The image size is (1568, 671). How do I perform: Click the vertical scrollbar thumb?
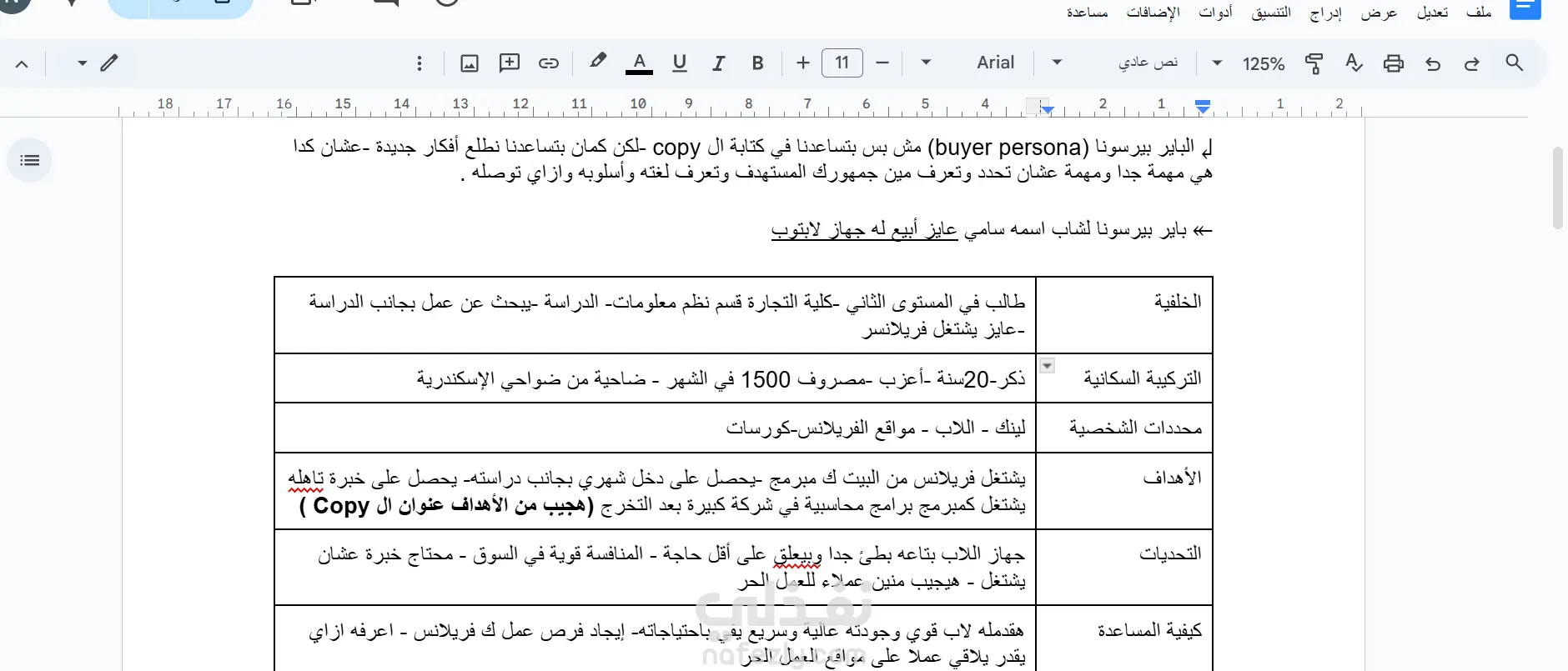pyautogui.click(x=1557, y=188)
